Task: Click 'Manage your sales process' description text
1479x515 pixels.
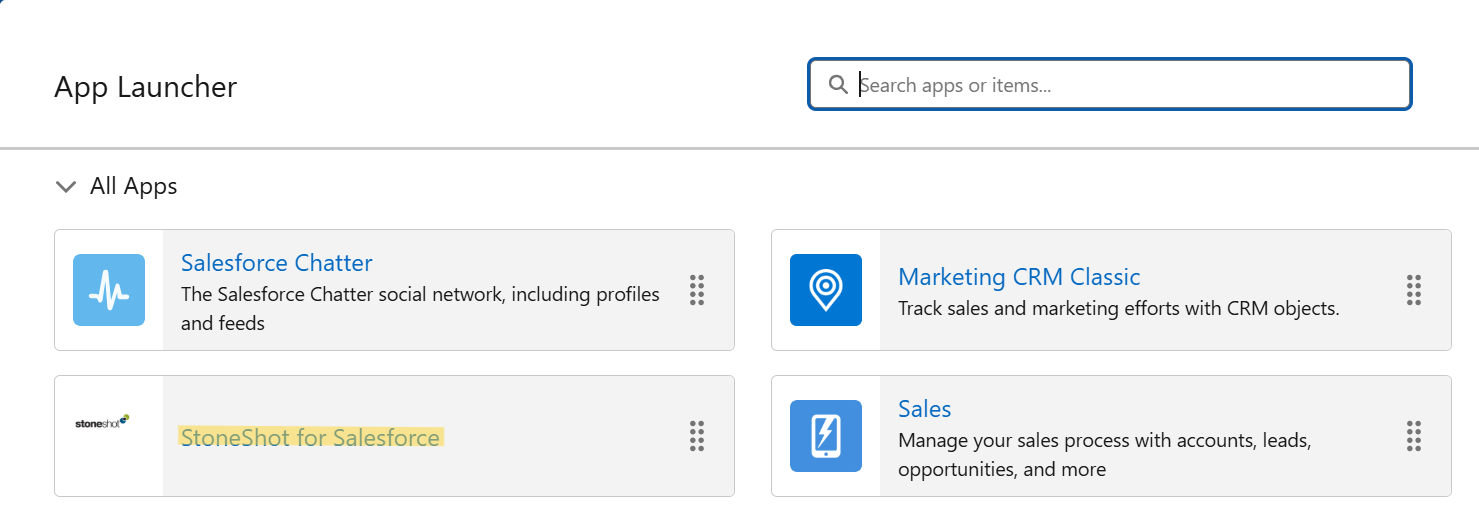Action: tap(1105, 455)
